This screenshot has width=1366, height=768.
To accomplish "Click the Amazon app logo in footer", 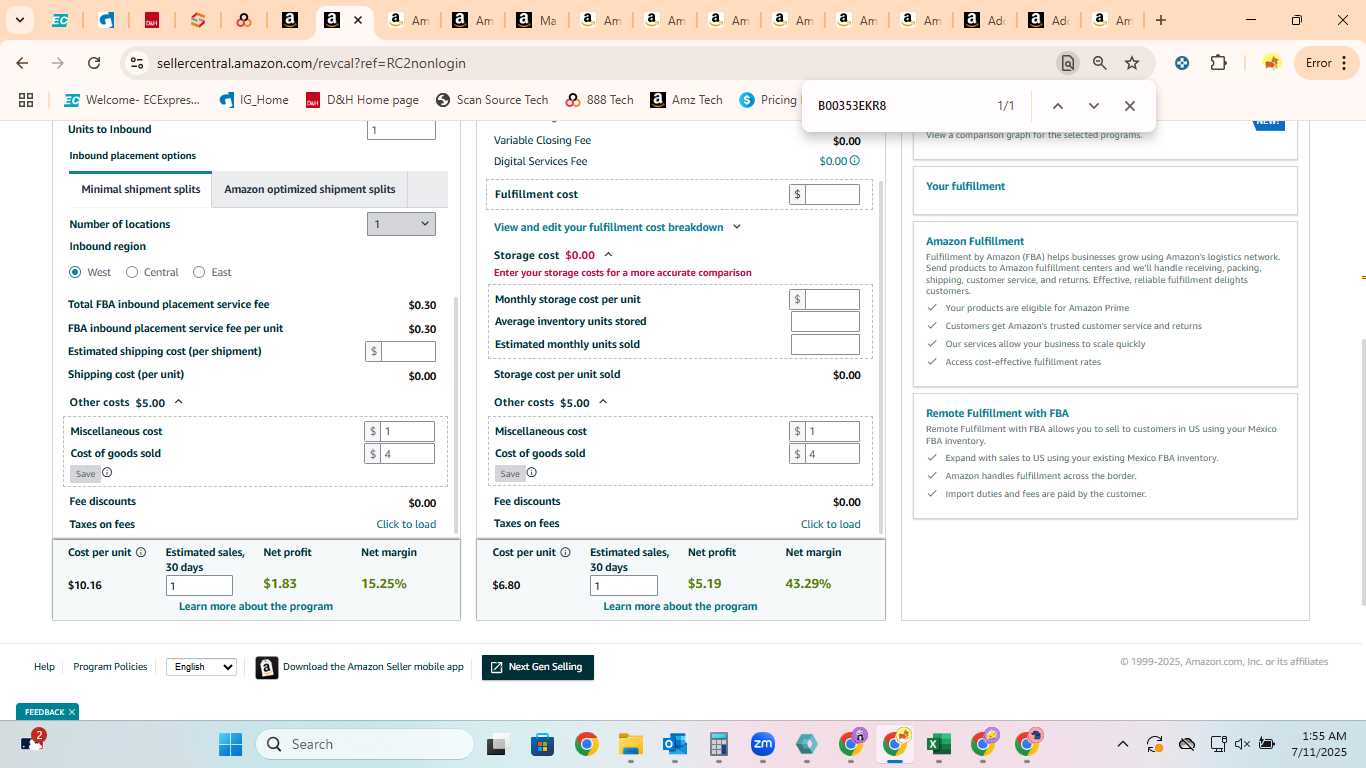I will tap(267, 667).
